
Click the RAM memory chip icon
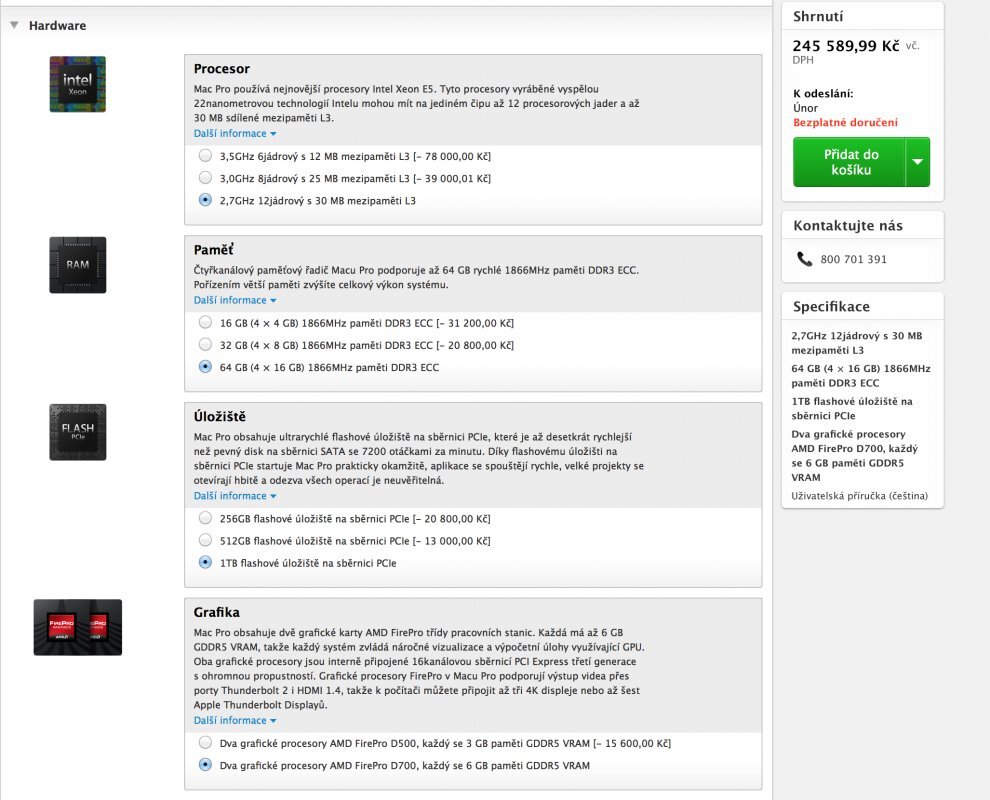77,265
